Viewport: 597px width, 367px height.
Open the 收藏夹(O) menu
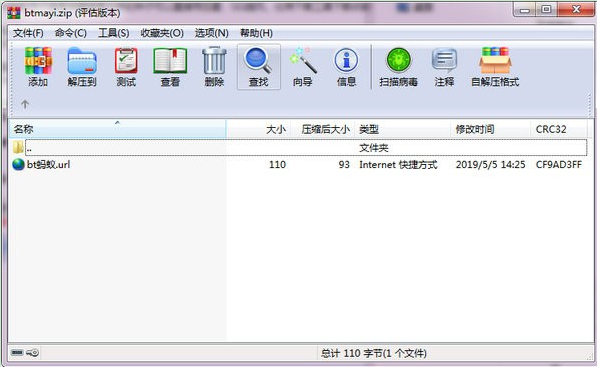click(162, 33)
